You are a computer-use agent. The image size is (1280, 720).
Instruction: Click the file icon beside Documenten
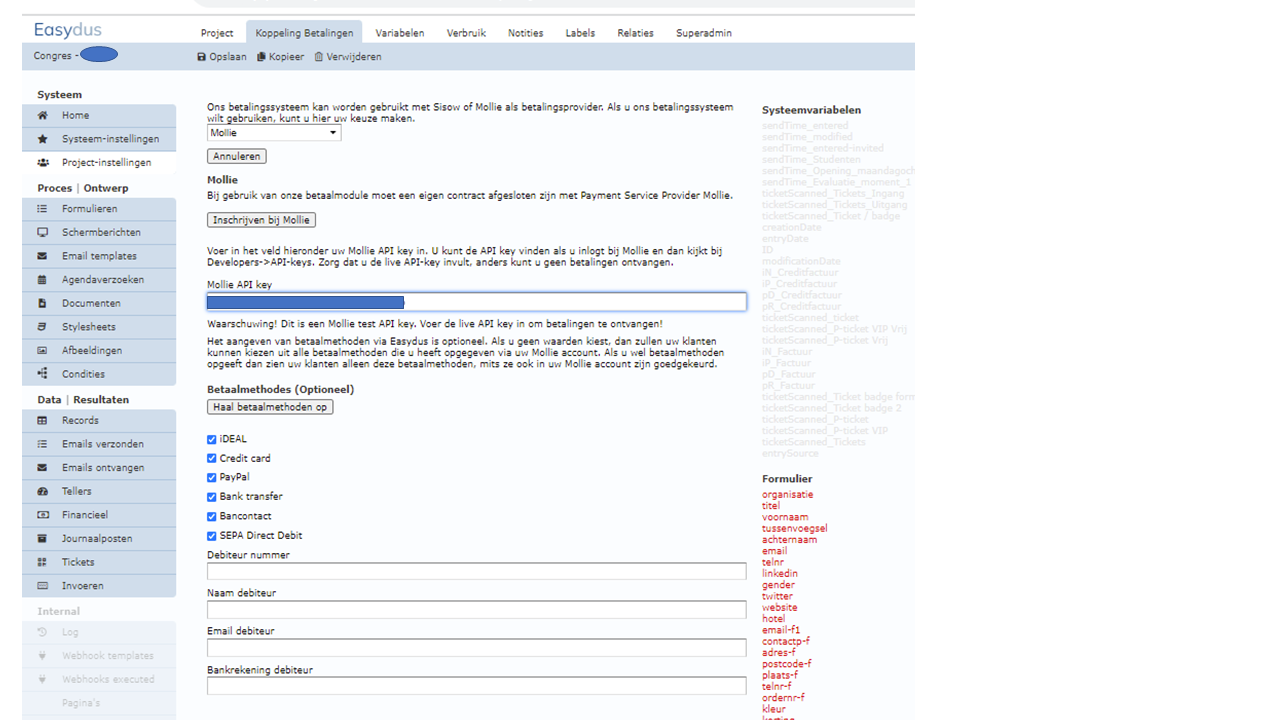tap(42, 303)
